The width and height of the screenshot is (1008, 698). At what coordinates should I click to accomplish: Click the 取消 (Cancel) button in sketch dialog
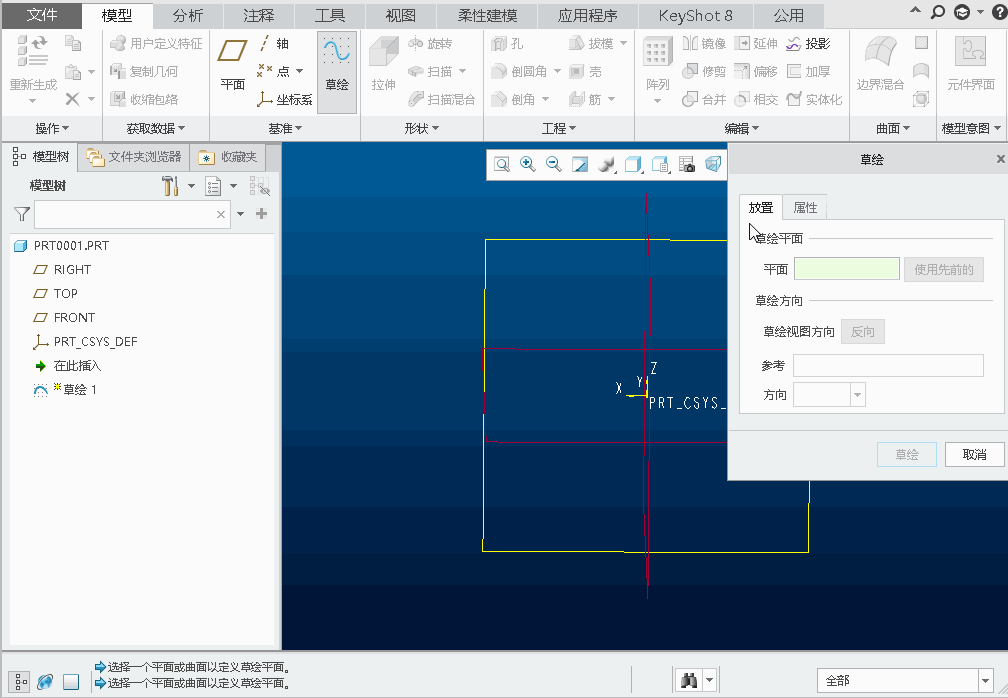(975, 454)
